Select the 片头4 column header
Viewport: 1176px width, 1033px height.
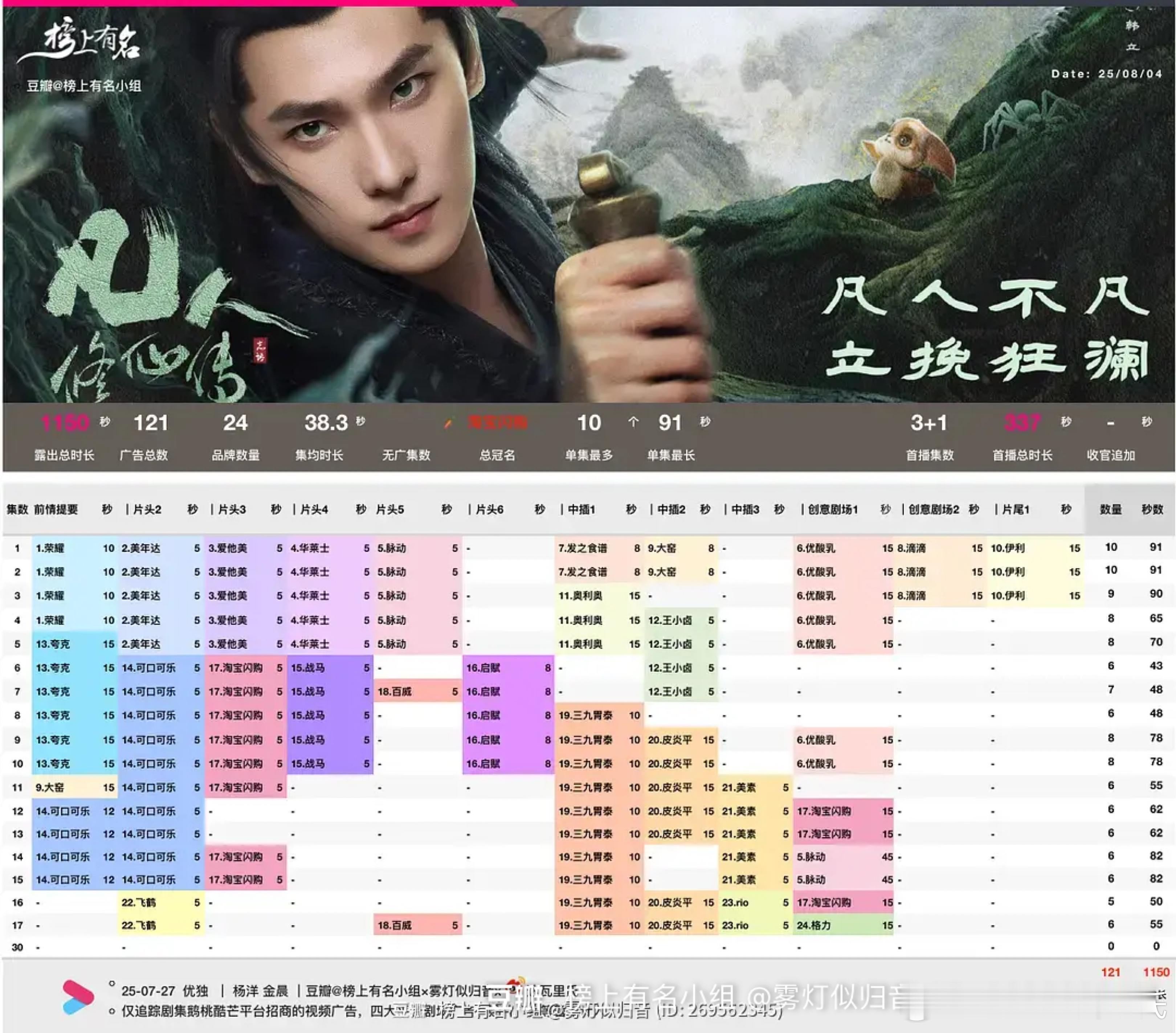coord(314,509)
